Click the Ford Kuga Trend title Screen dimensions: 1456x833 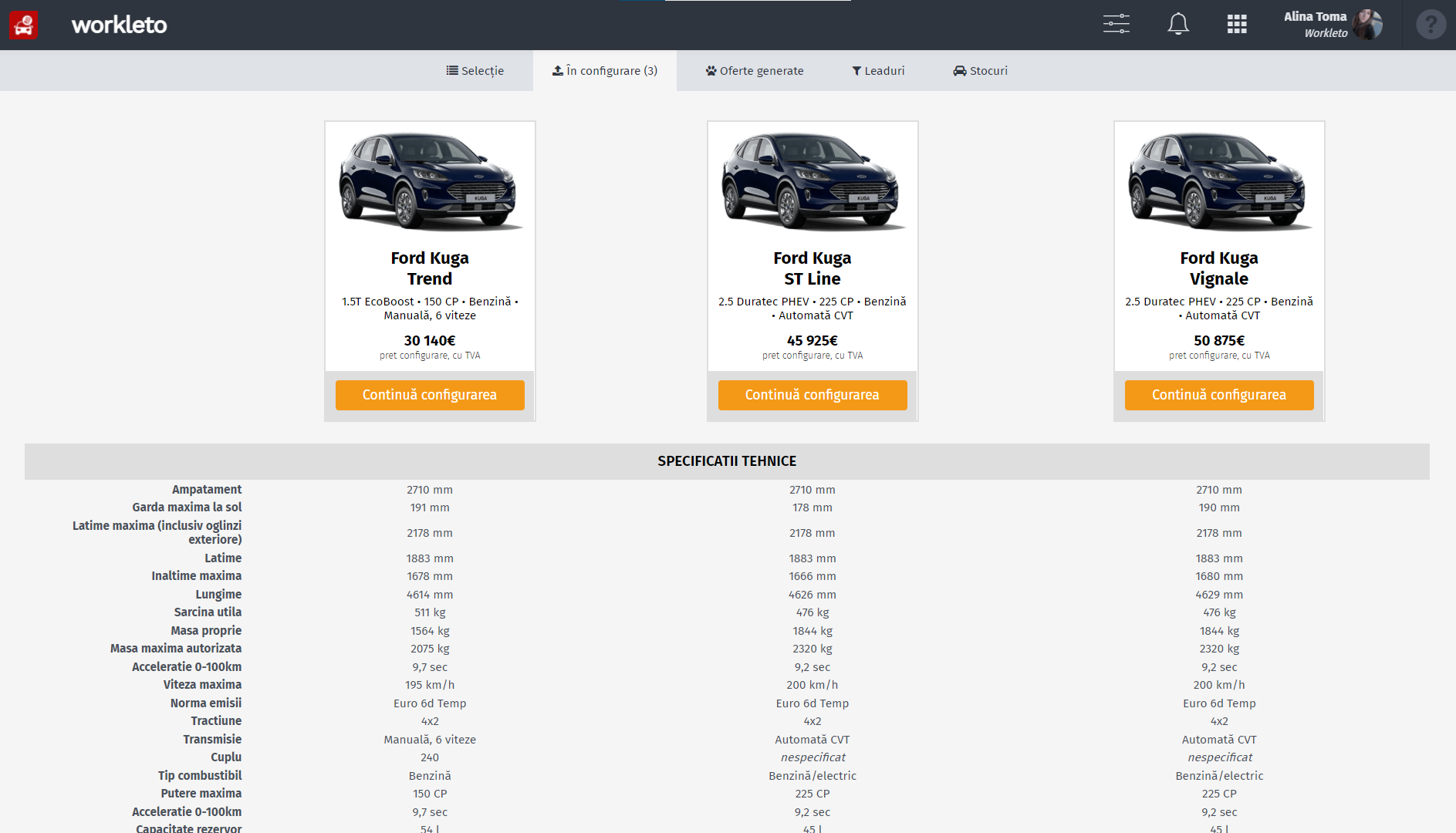[430, 268]
